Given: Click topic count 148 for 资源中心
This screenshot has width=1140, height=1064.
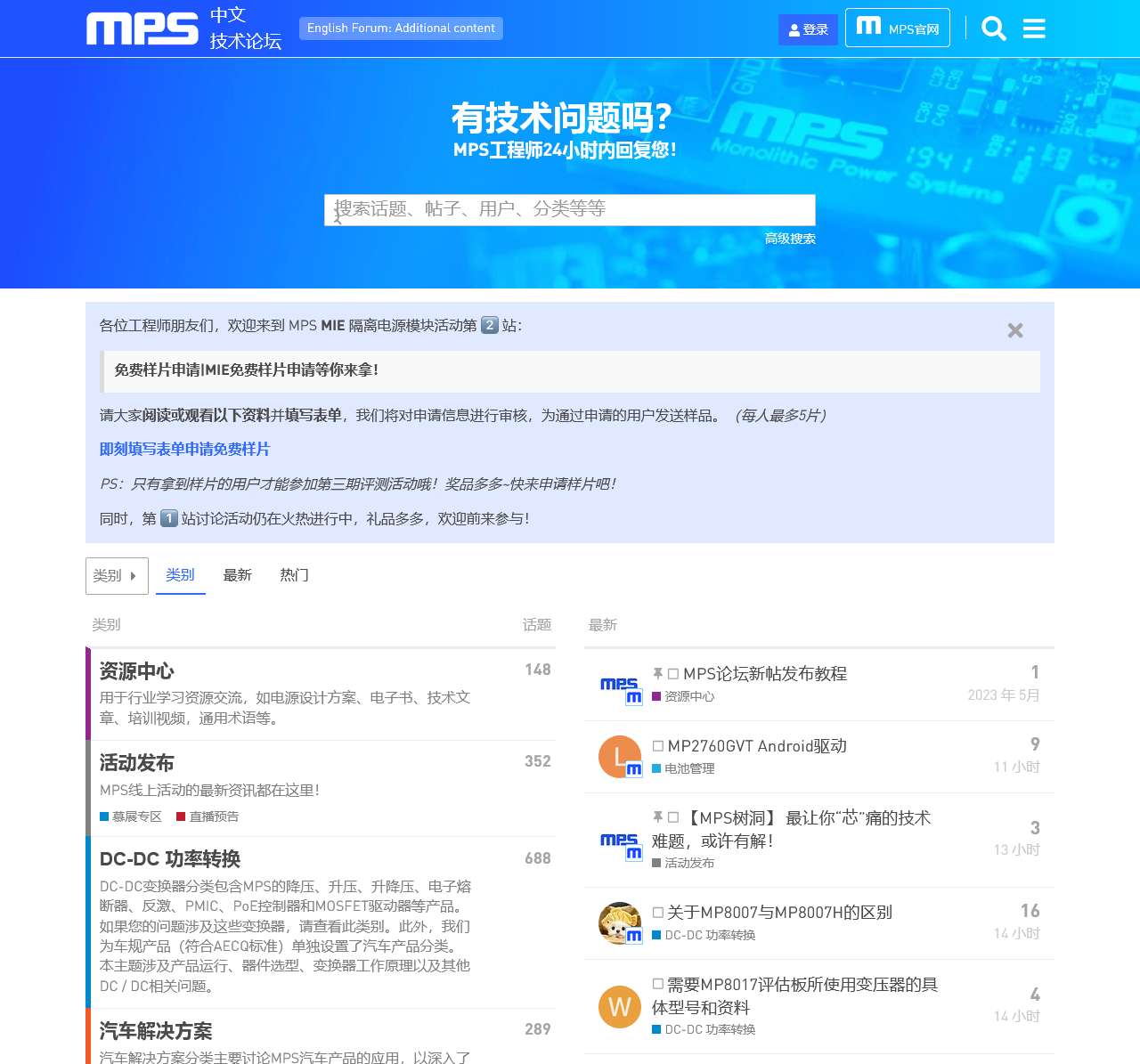Looking at the screenshot, I should 538,670.
